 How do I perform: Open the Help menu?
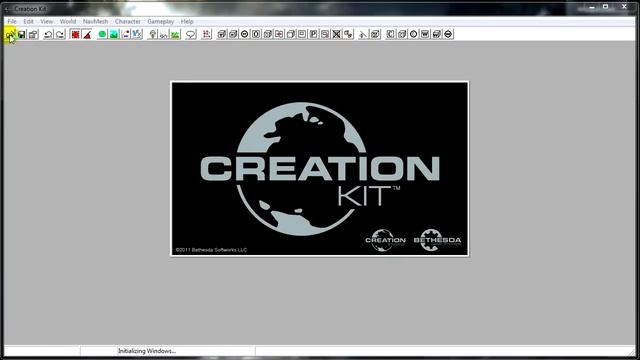187,21
